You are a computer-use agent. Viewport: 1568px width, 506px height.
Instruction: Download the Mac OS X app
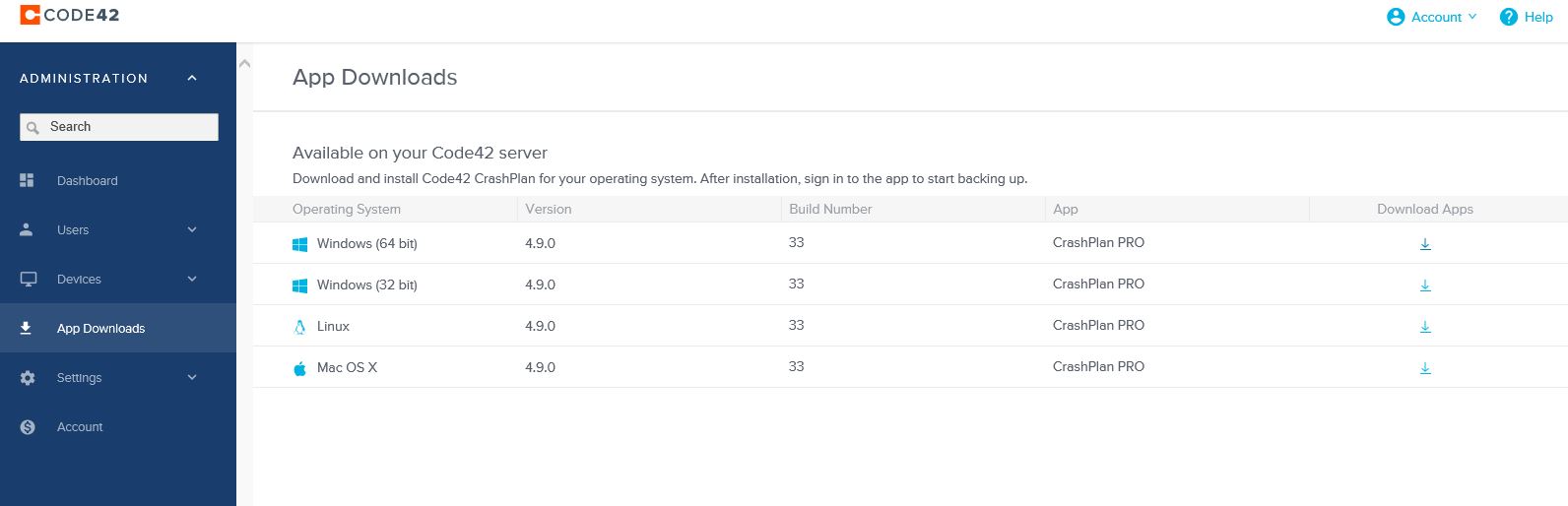click(1425, 368)
